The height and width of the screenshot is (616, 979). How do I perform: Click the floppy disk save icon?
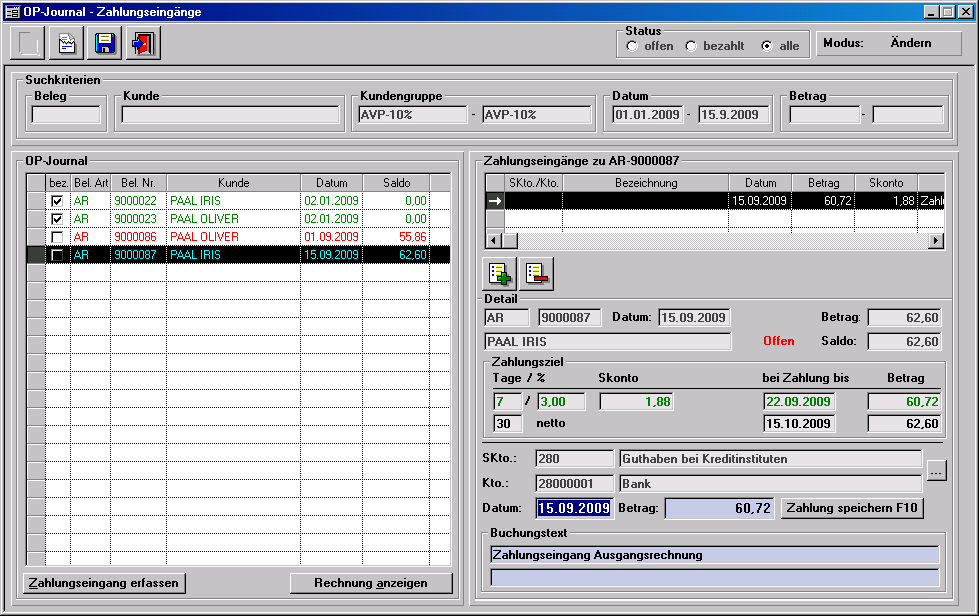click(105, 44)
